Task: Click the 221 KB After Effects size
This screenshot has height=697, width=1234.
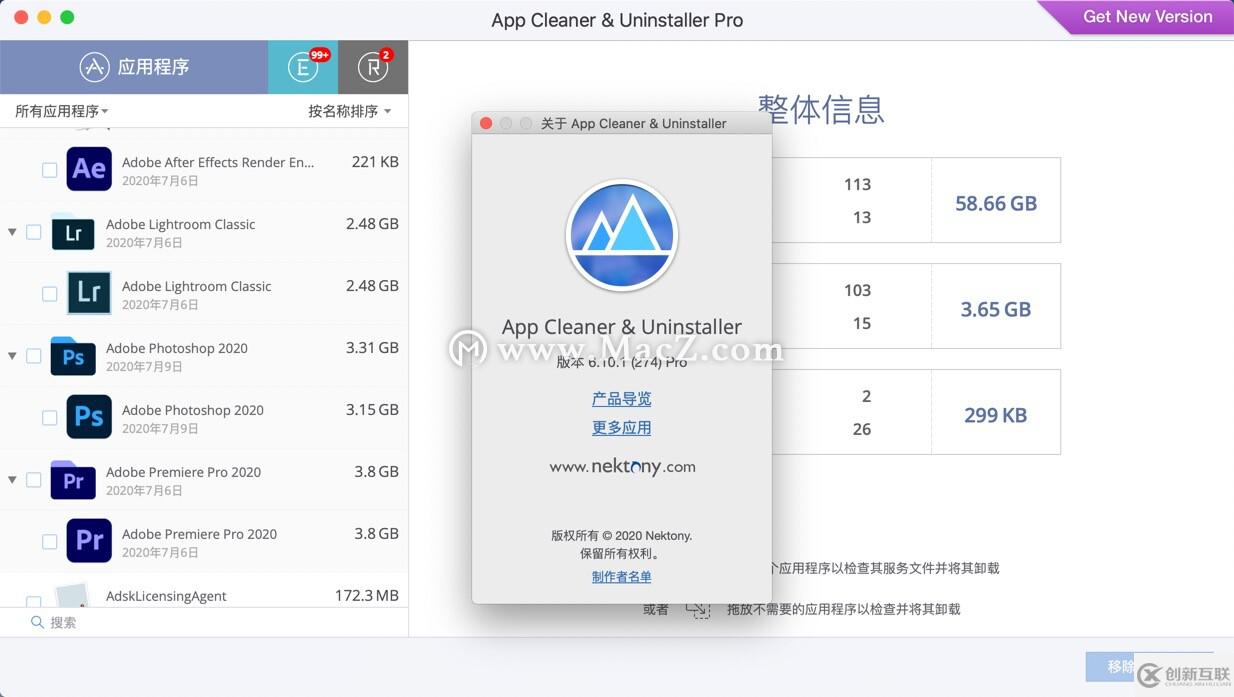Action: [x=375, y=162]
